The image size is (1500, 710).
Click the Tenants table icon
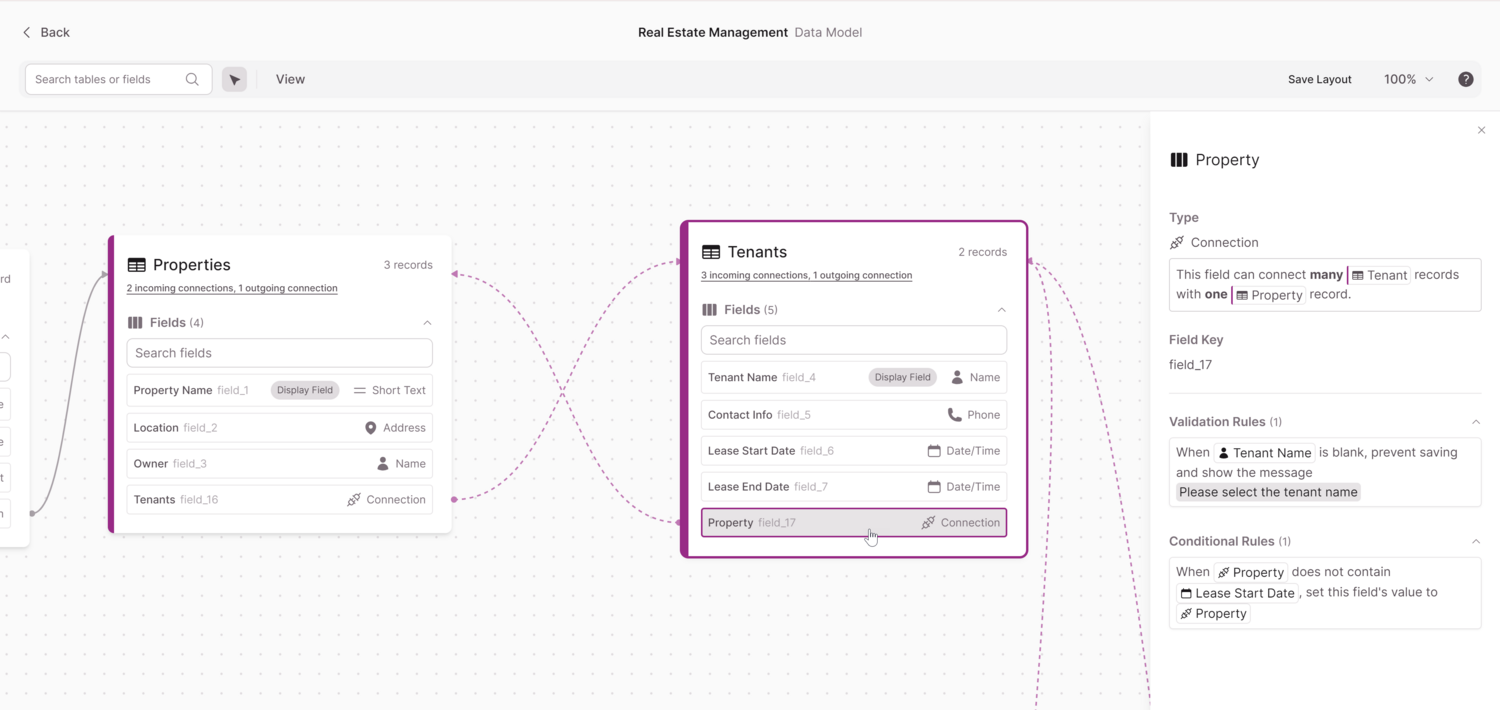pyautogui.click(x=711, y=252)
